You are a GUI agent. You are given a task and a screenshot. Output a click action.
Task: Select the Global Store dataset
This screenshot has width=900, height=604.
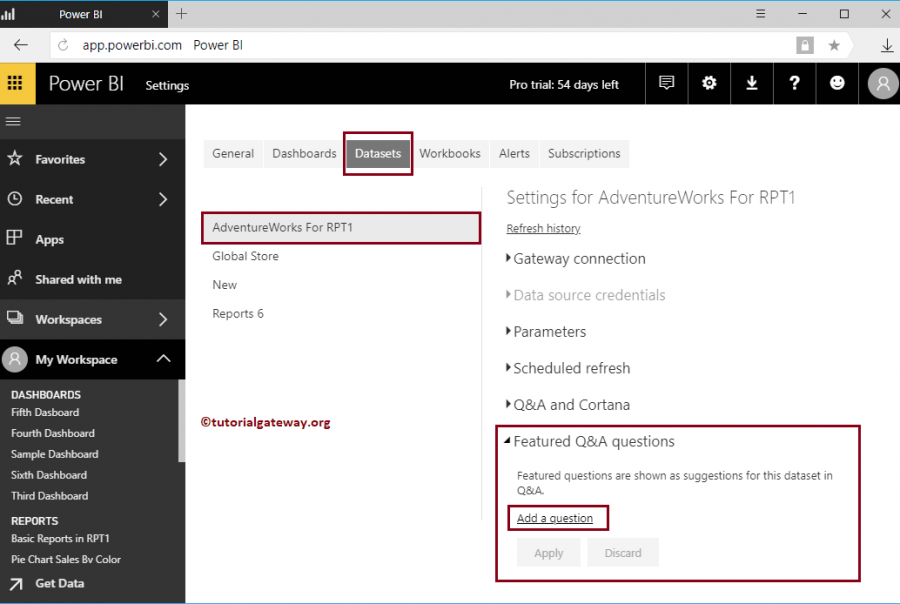[245, 256]
